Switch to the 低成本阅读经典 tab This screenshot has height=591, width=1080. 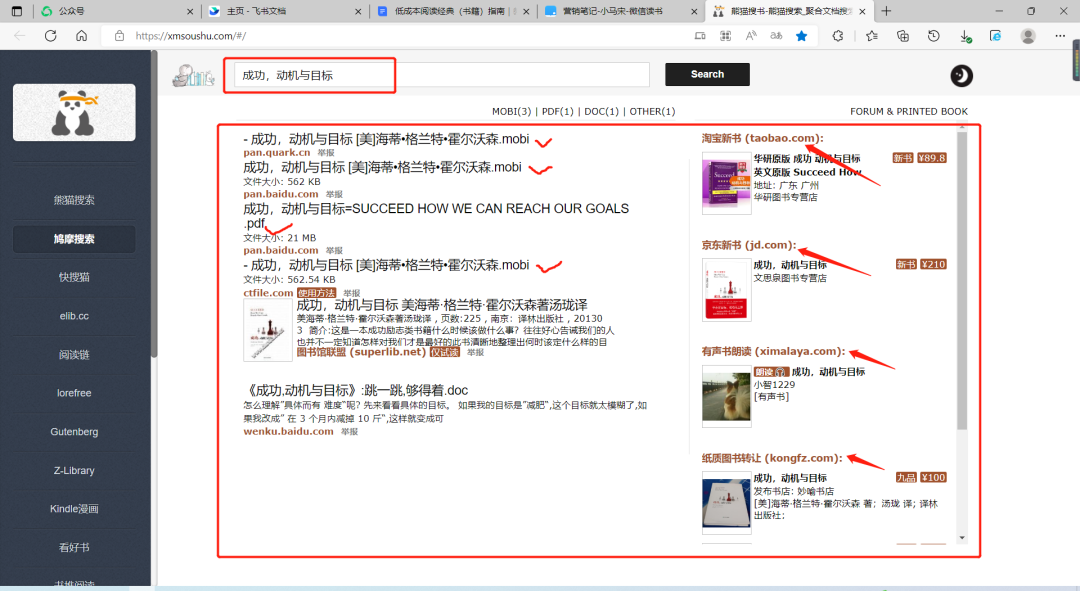tap(451, 11)
